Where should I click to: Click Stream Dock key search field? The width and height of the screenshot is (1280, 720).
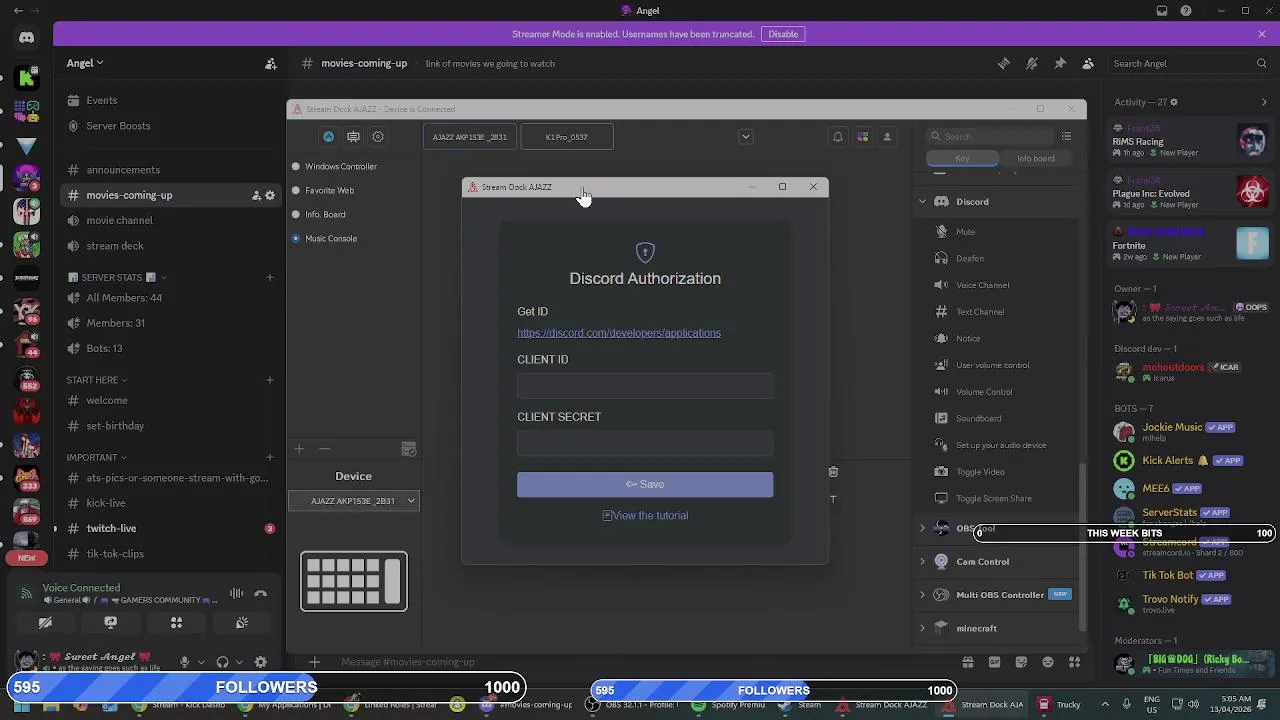(x=990, y=136)
